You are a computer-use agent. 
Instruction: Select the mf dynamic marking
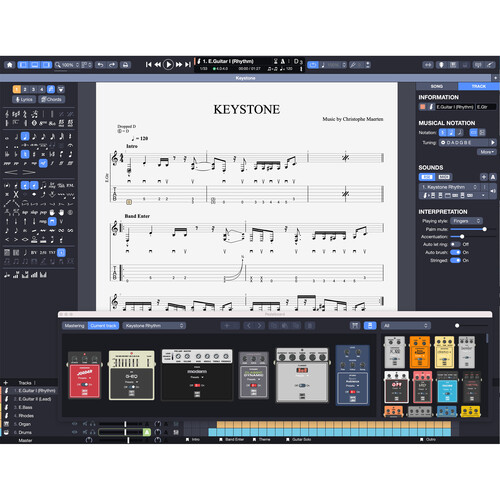pos(43,163)
